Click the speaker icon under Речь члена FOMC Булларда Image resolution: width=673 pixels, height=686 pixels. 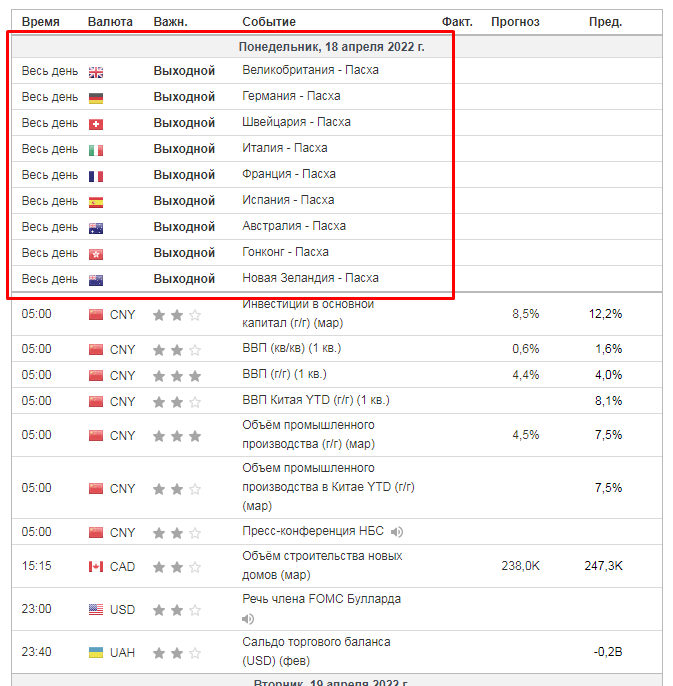click(248, 619)
